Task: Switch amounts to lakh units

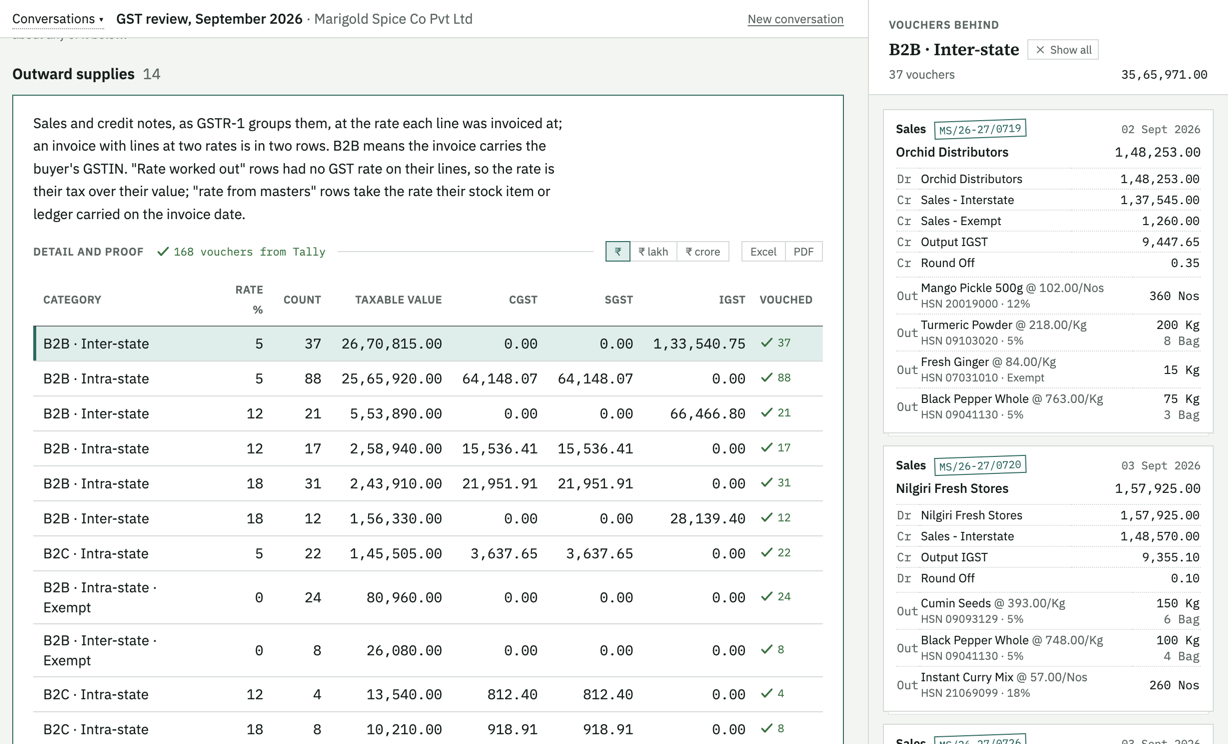Action: pyautogui.click(x=653, y=252)
